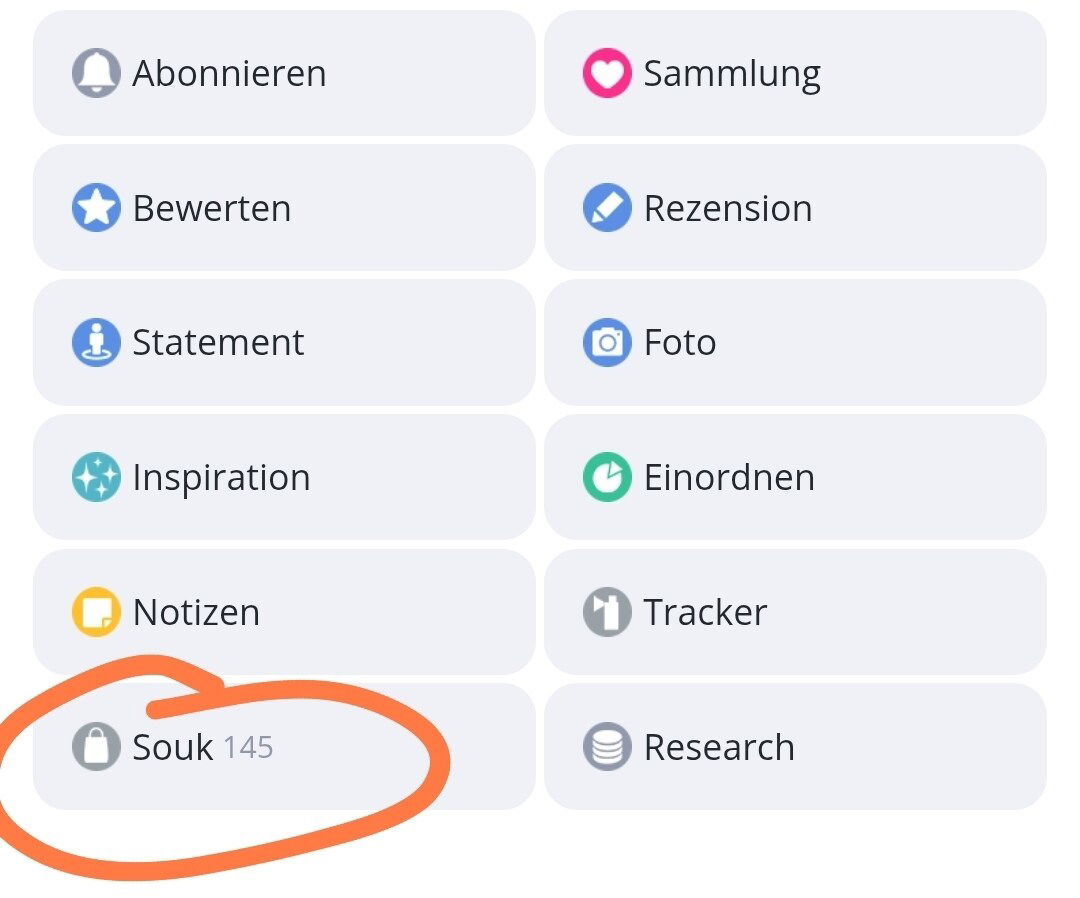The width and height of the screenshot is (1080, 898).
Task: Click the blue star Bewerten icon
Action: 96,207
